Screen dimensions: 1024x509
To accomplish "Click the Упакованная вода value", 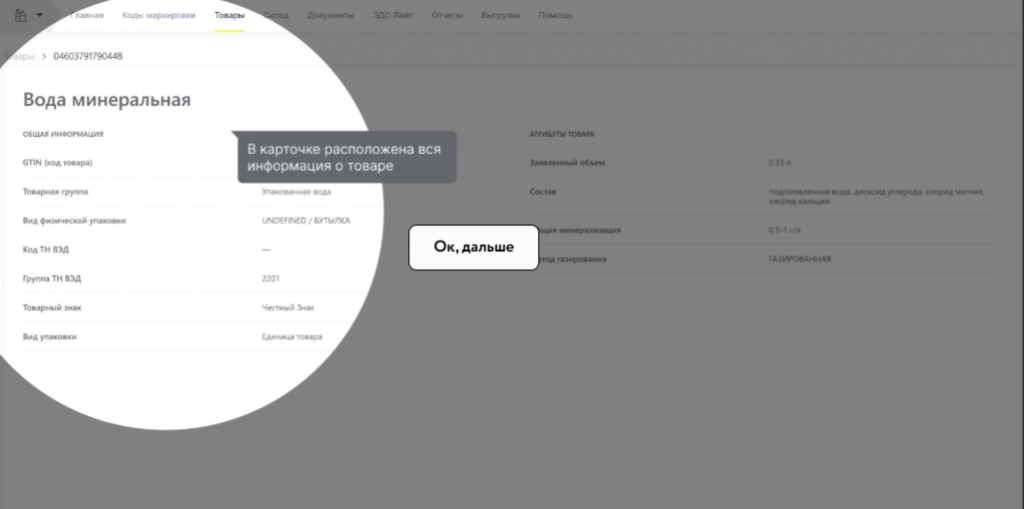I will (x=296, y=192).
